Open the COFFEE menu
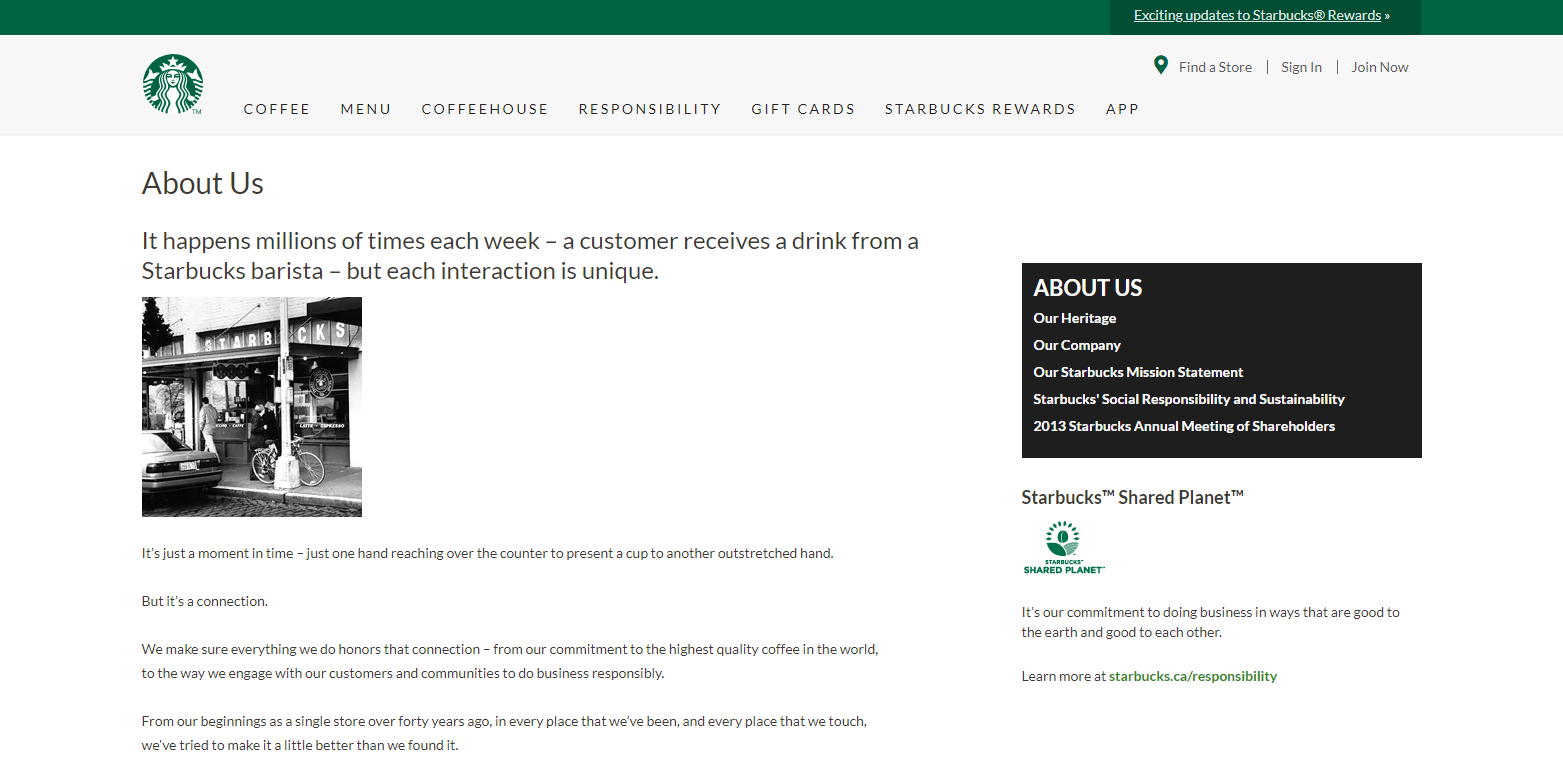Screen dimensions: 1563x775 [277, 109]
